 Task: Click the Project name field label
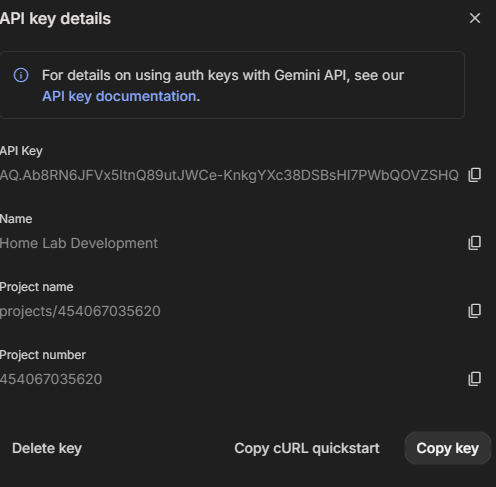(37, 287)
